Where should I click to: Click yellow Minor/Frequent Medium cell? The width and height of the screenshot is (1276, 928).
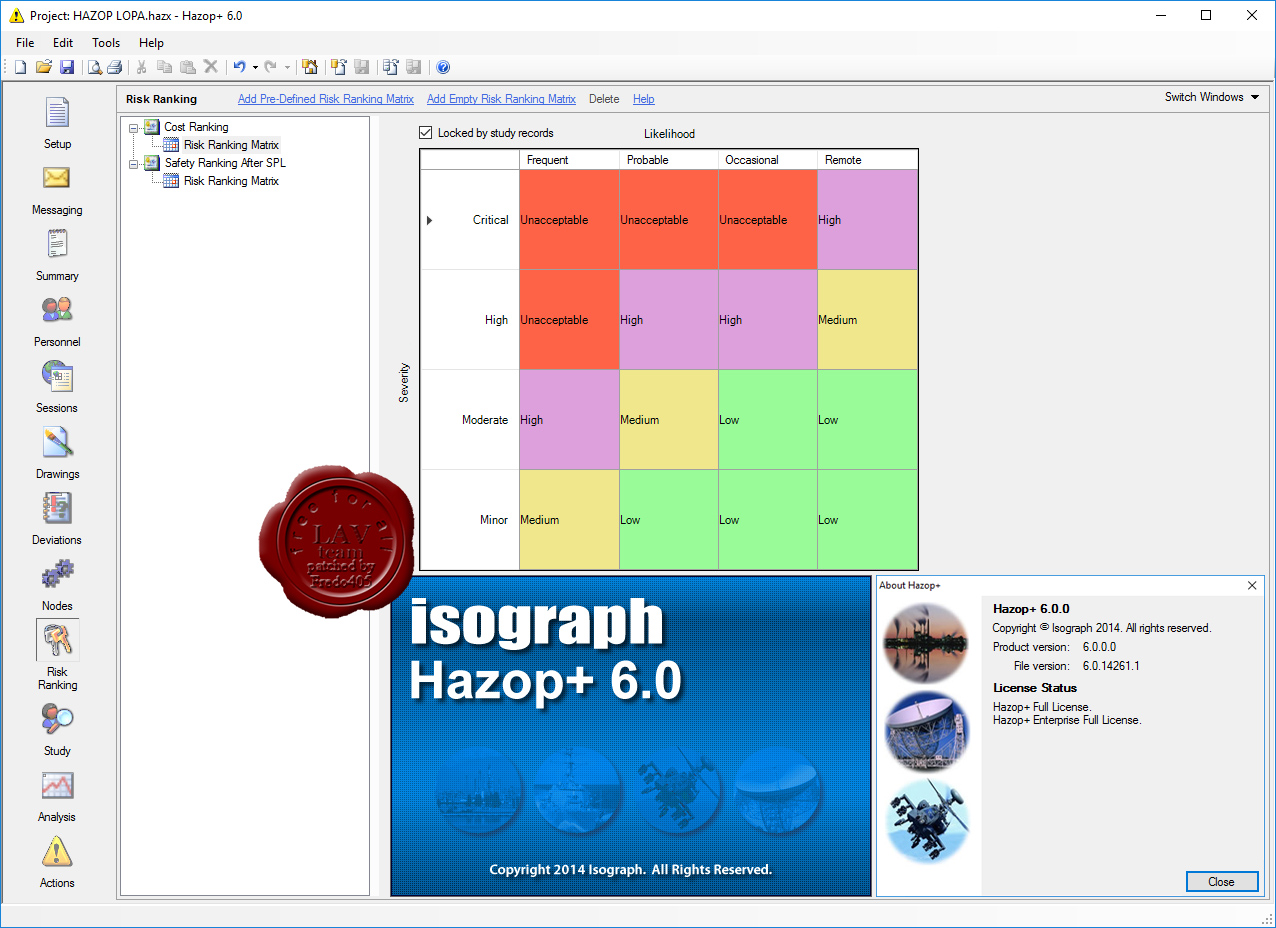point(569,520)
